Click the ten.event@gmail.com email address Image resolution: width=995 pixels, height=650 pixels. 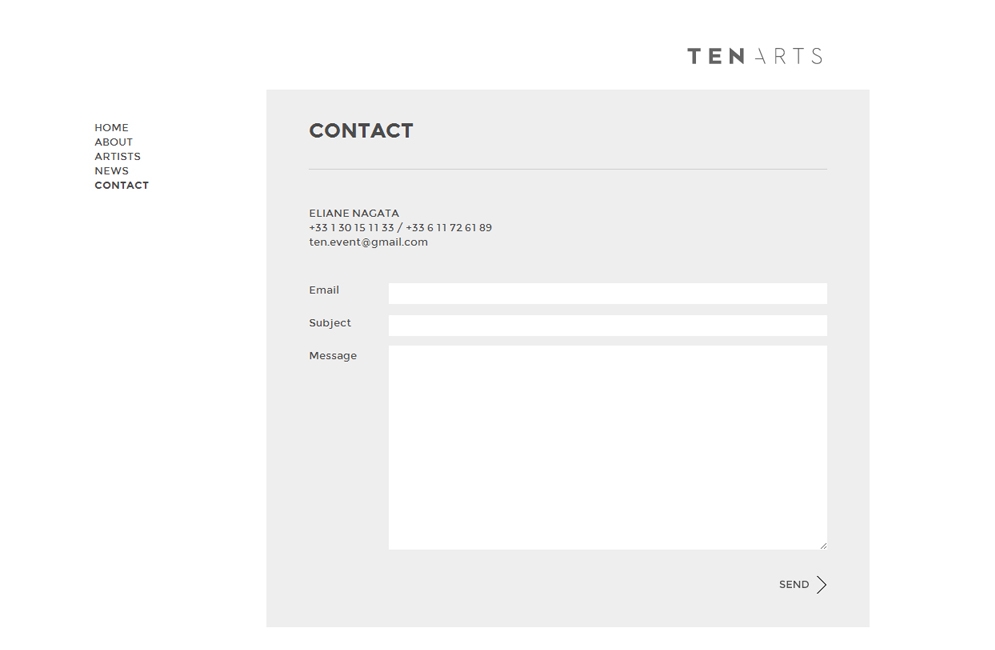point(368,242)
